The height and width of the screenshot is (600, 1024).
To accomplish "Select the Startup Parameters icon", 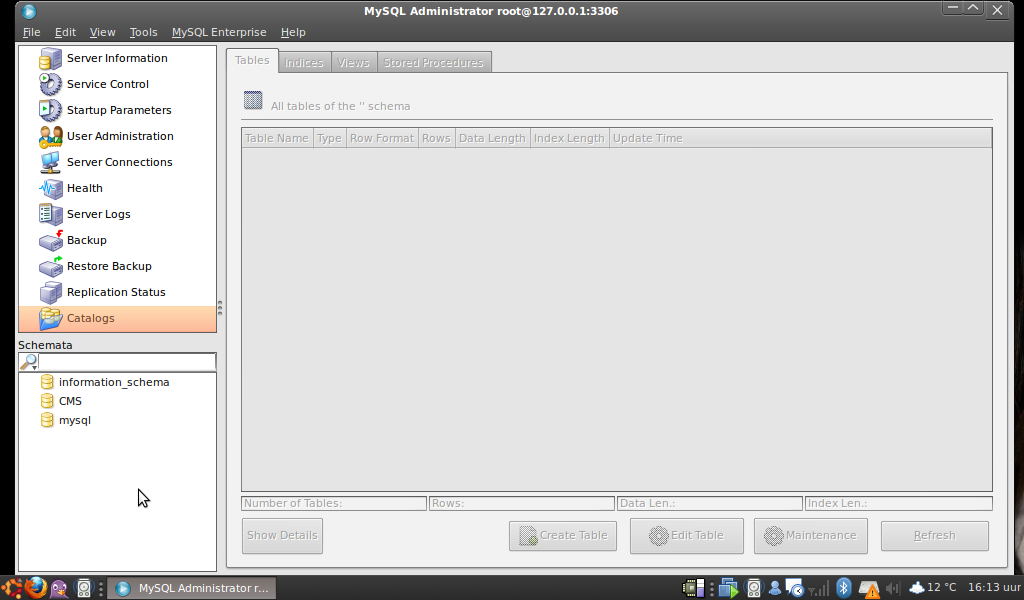I will (50, 110).
